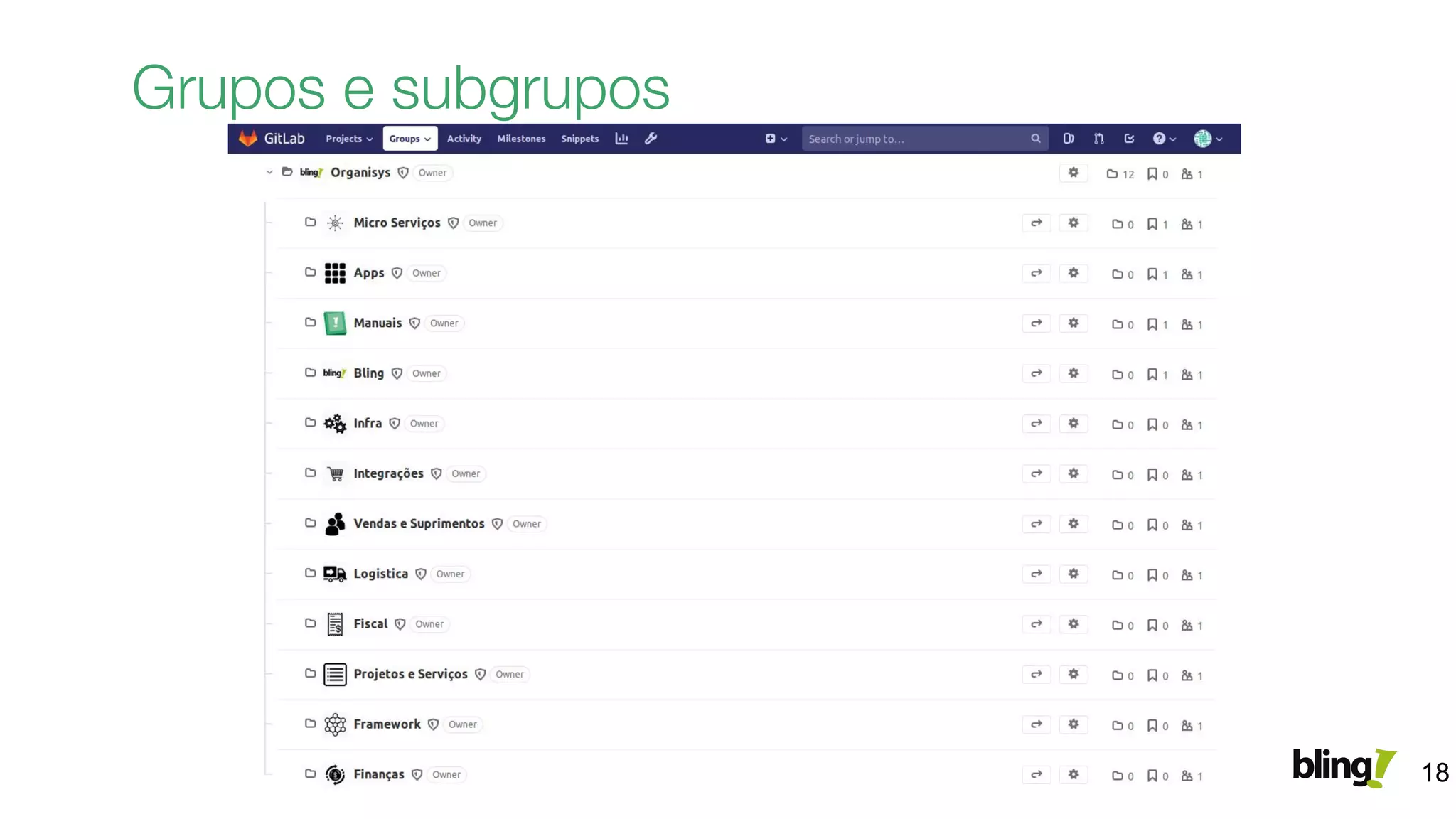Leave the Apps group

coord(1037,273)
